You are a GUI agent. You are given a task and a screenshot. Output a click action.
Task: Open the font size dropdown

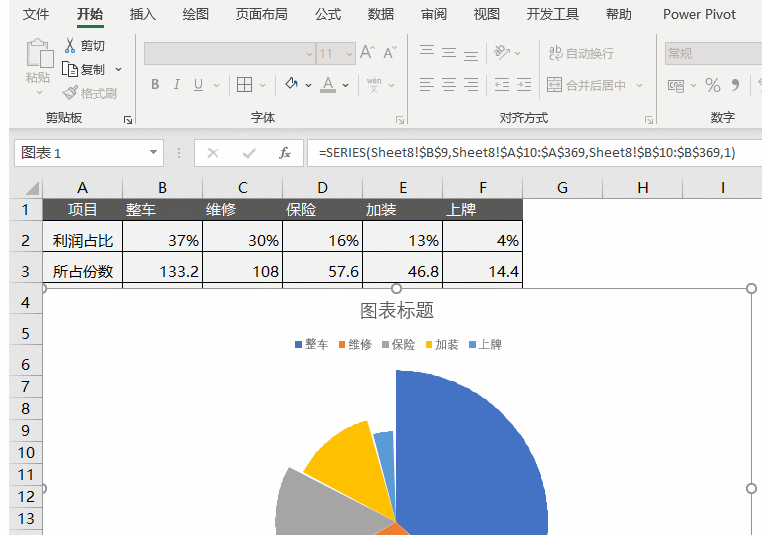[348, 53]
